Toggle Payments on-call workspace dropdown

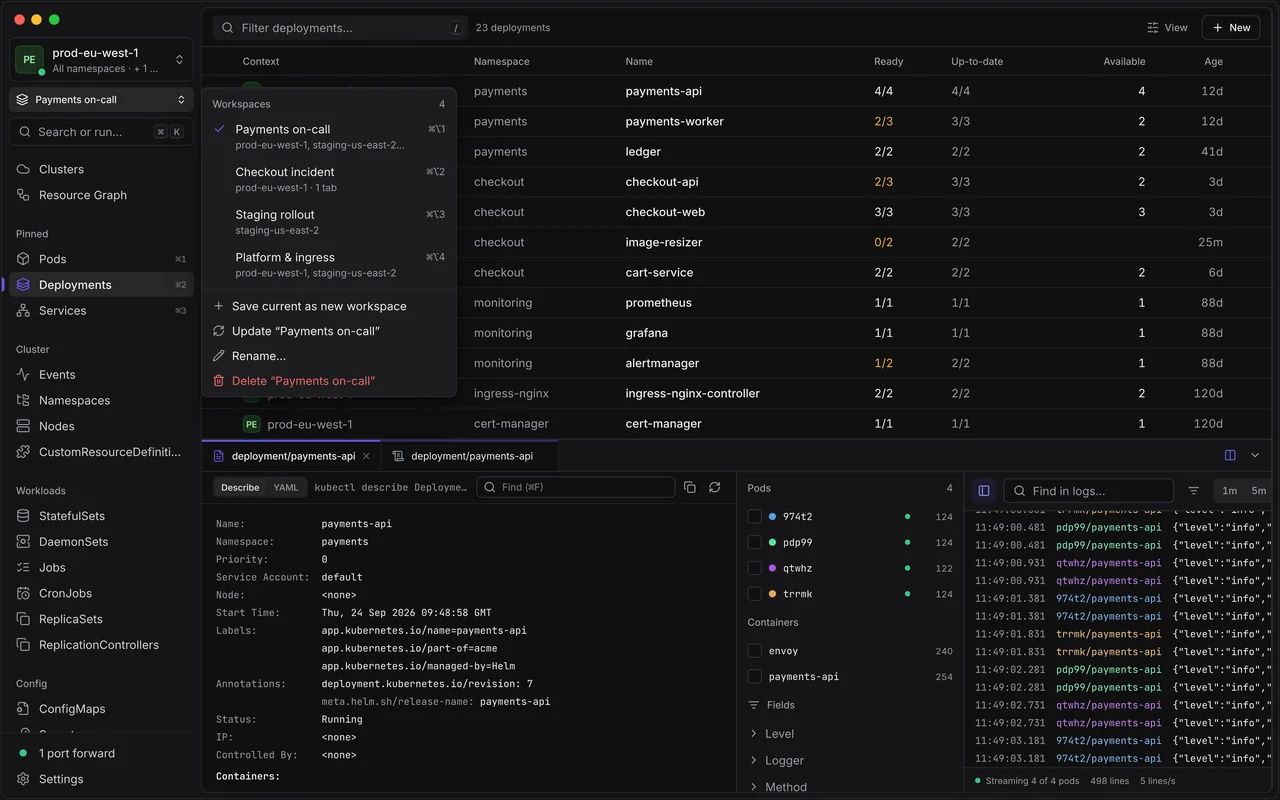101,99
